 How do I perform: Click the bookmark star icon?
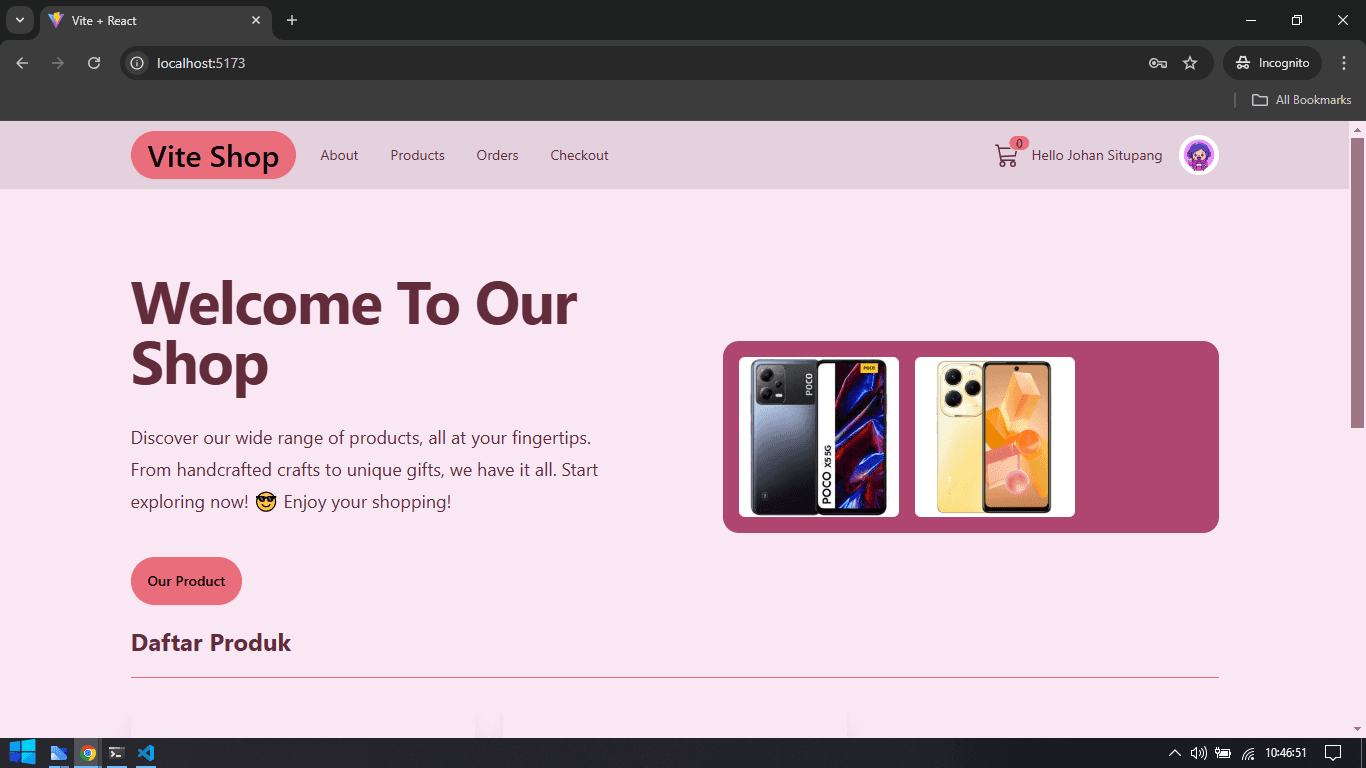coord(1190,62)
